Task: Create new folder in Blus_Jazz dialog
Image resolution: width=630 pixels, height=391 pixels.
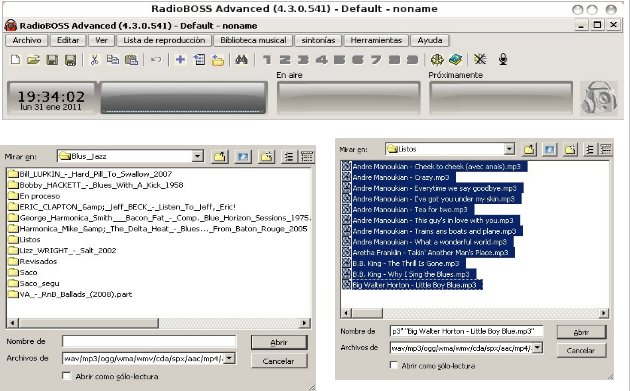Action: click(x=266, y=156)
